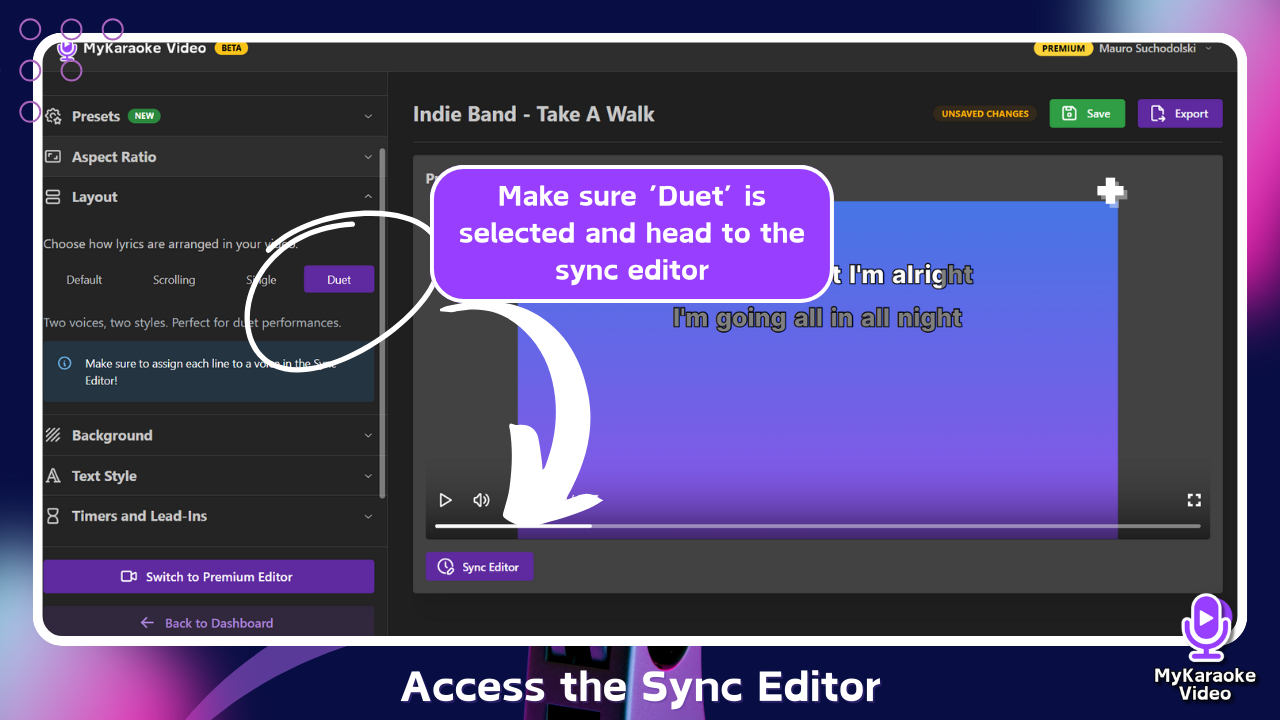Play the video preview

coord(446,500)
